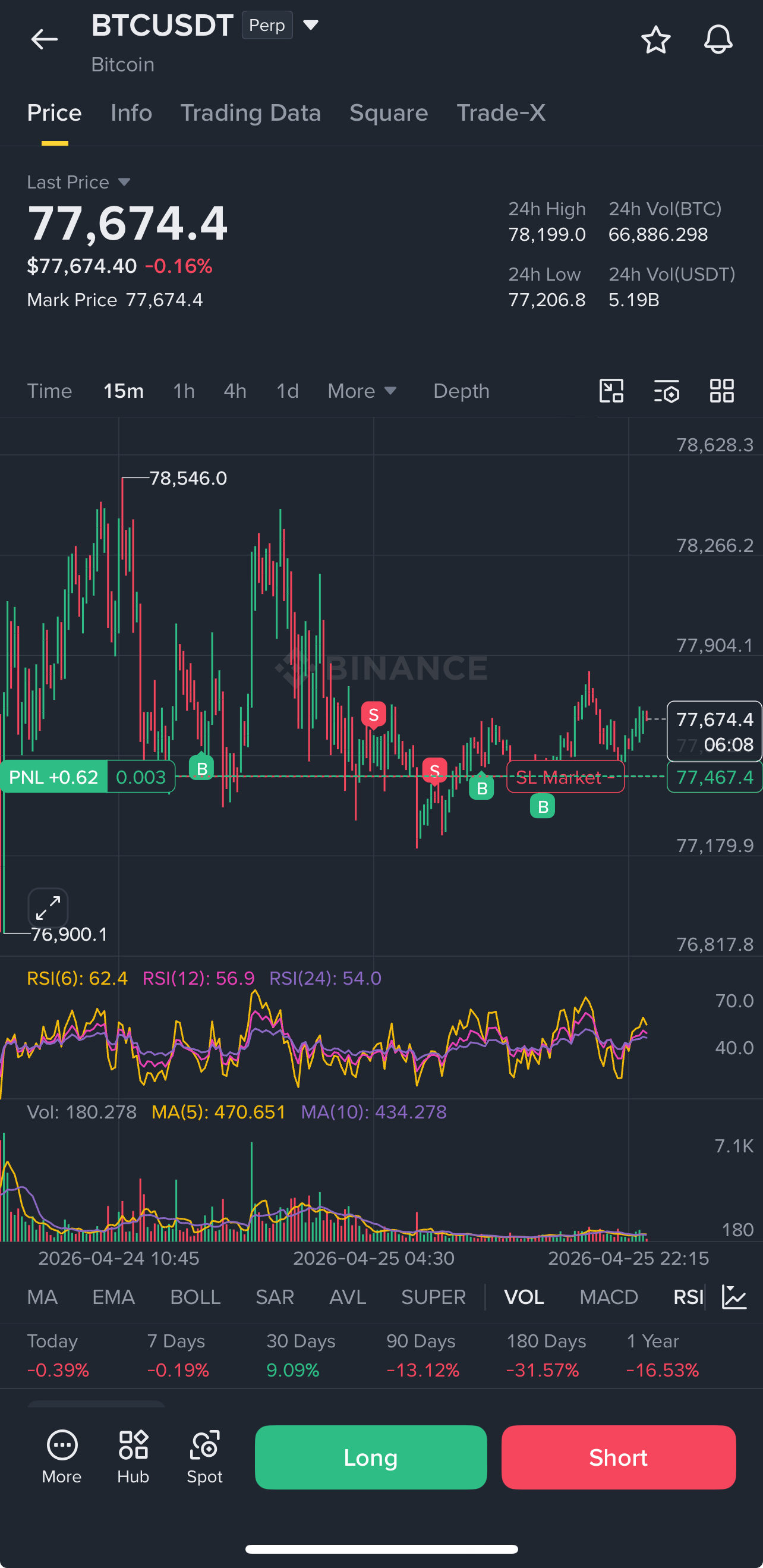Show the Depth chart
The image size is (763, 1568).
(x=461, y=391)
